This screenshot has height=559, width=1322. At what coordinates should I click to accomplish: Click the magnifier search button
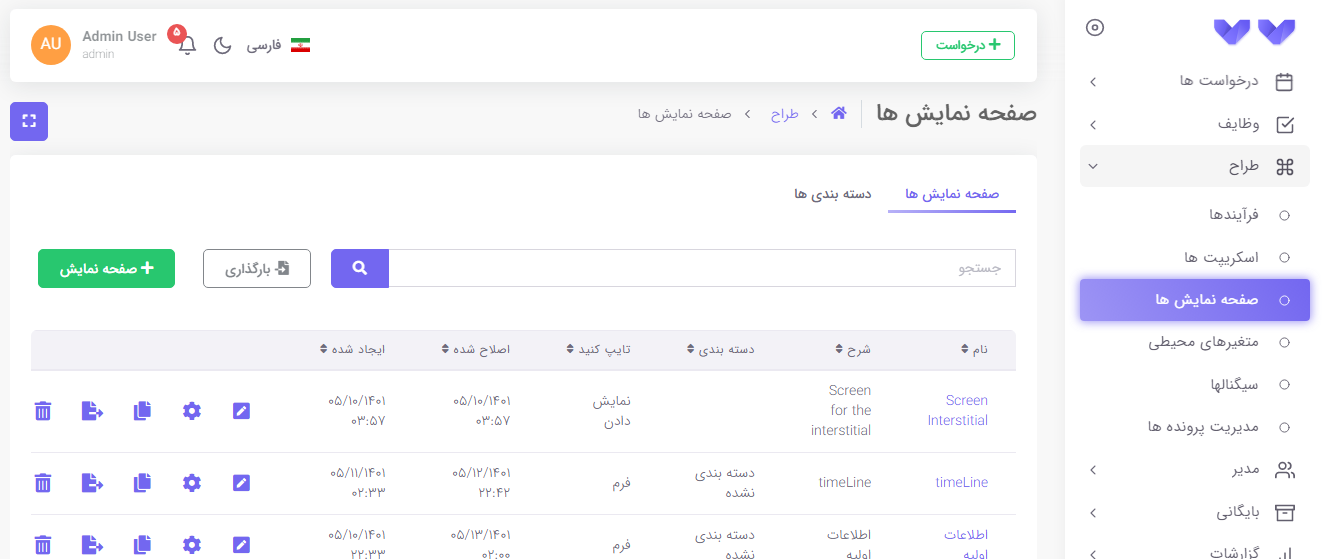click(x=360, y=268)
